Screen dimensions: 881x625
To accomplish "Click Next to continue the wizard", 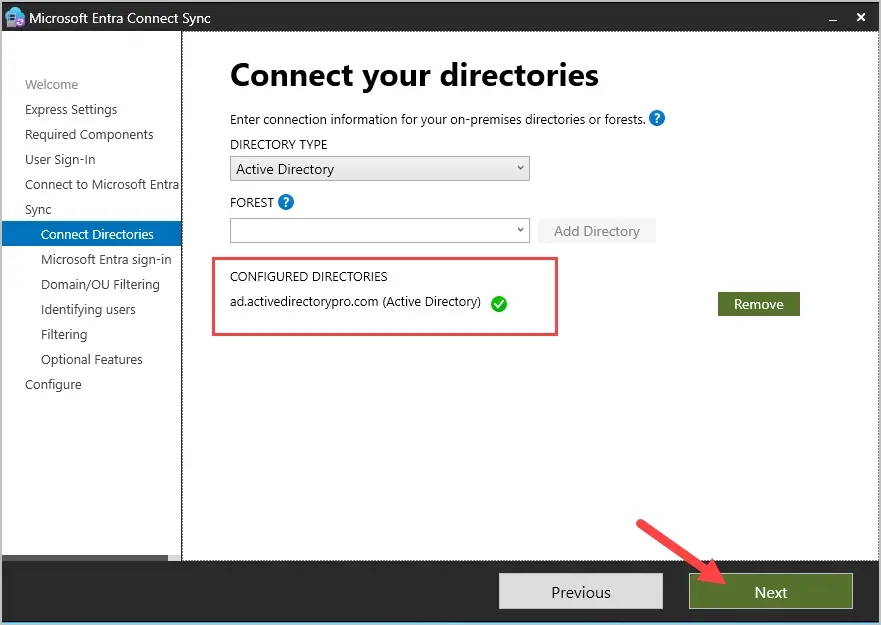I will (770, 591).
